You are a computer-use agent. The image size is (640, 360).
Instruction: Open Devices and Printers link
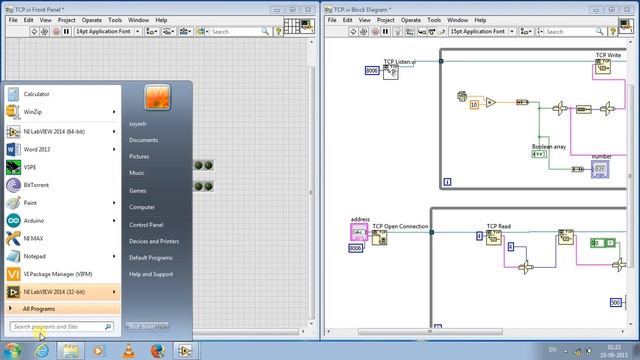click(x=154, y=241)
